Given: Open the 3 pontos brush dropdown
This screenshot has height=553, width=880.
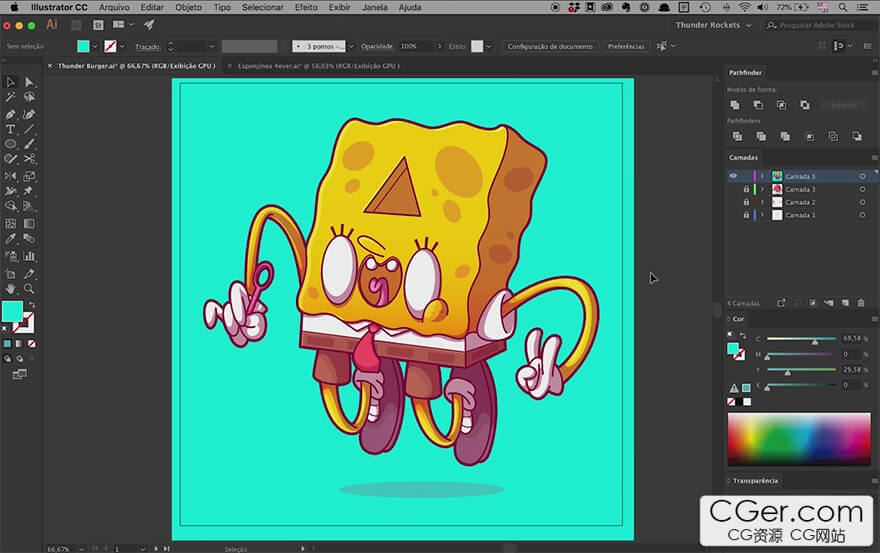Looking at the screenshot, I should pyautogui.click(x=351, y=47).
